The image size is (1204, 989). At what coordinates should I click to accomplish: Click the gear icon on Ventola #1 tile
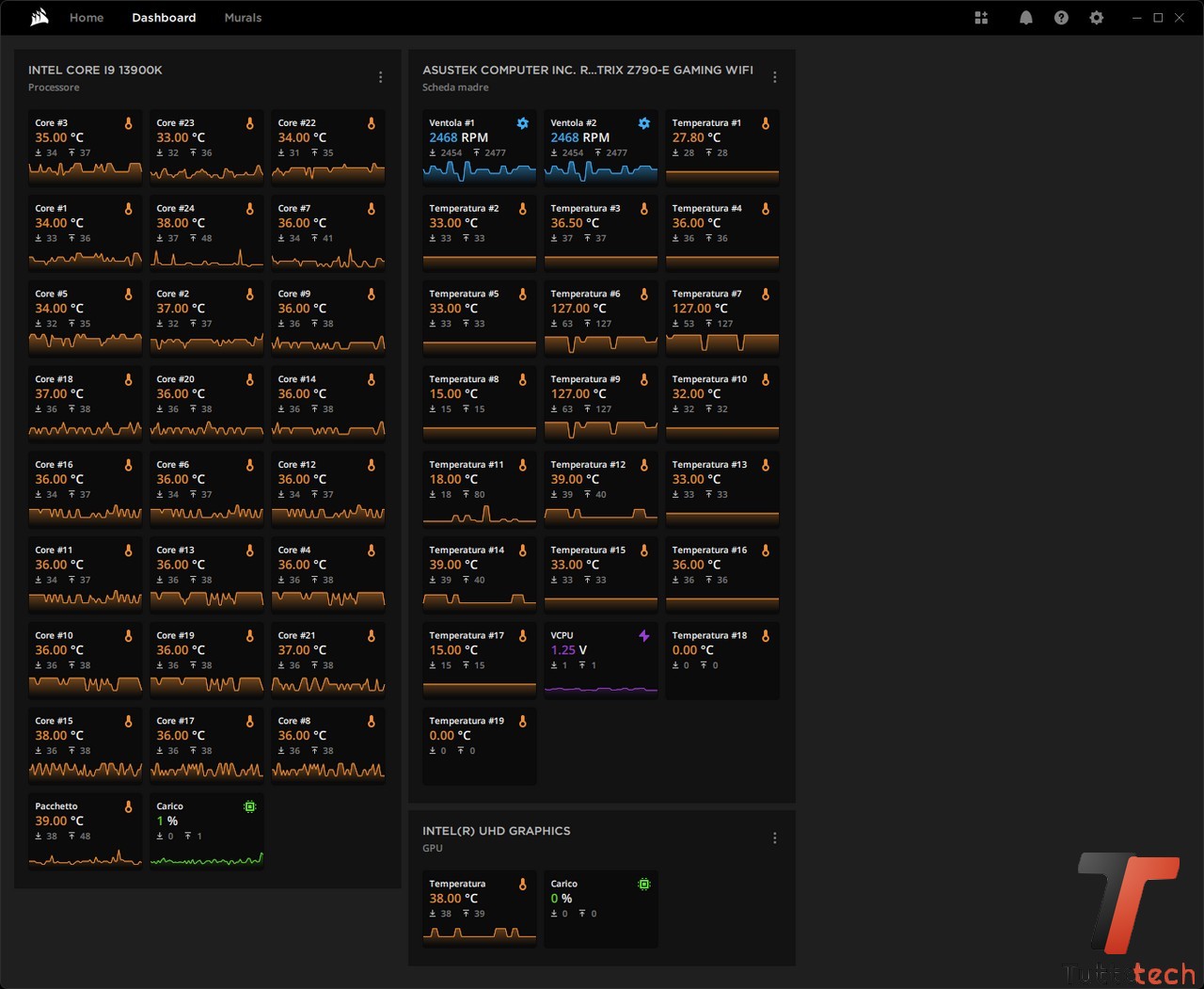(523, 123)
